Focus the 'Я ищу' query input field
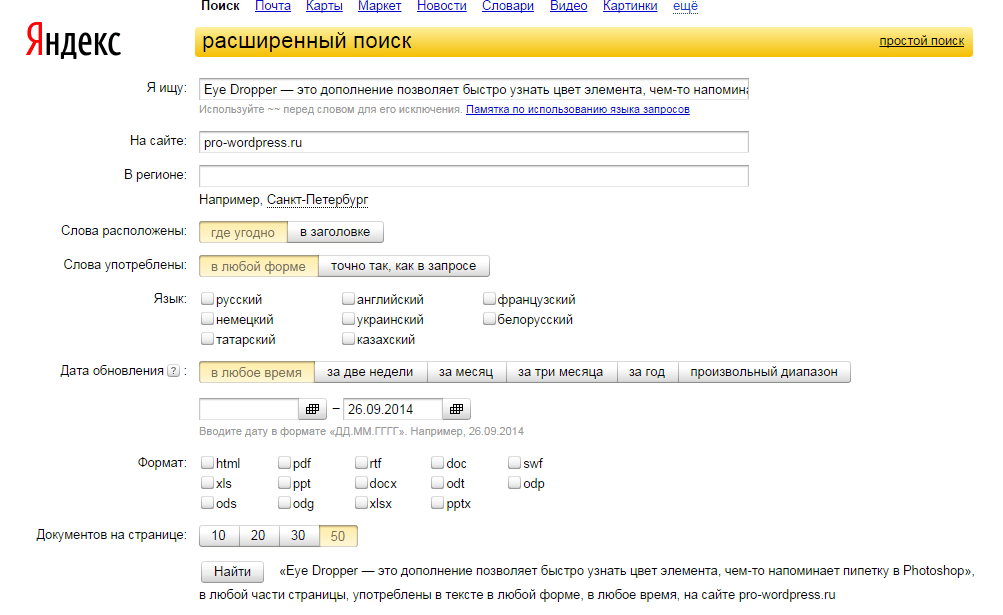This screenshot has height=615, width=1003. click(474, 90)
